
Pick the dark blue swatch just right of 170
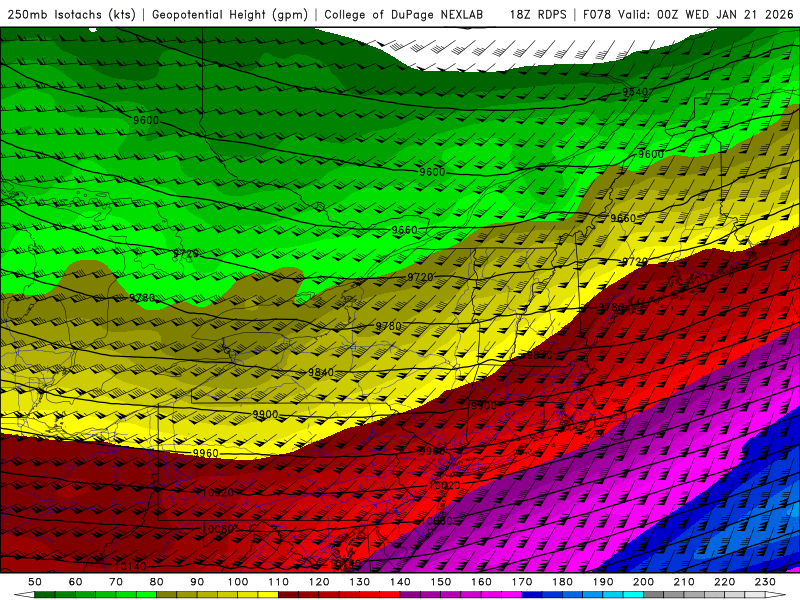(532, 595)
